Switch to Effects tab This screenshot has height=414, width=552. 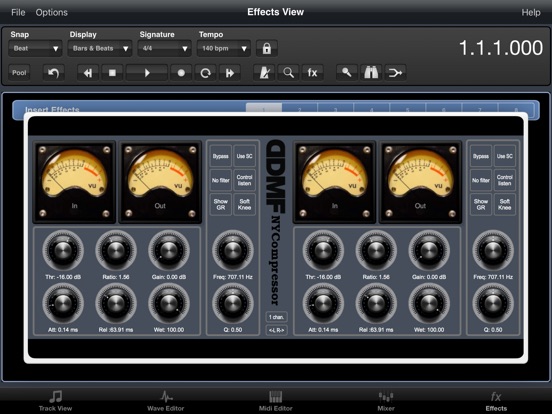(x=496, y=401)
